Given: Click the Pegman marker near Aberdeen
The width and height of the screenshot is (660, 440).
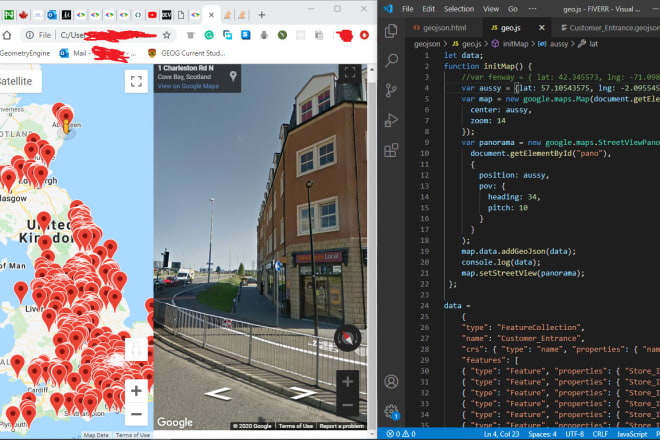Looking at the screenshot, I should coord(66,126).
